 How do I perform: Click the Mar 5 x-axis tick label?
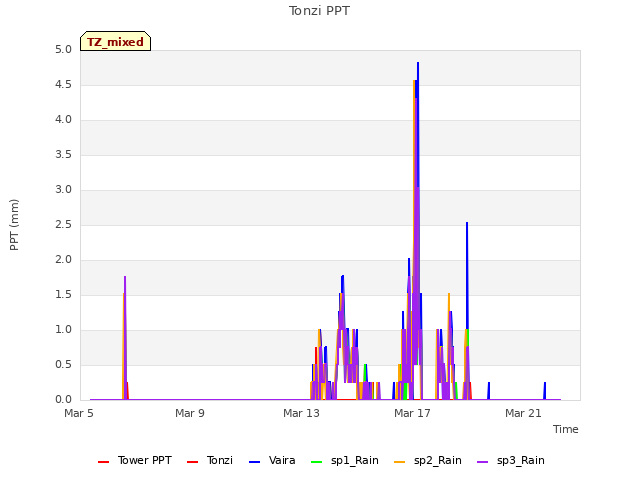coord(79,413)
